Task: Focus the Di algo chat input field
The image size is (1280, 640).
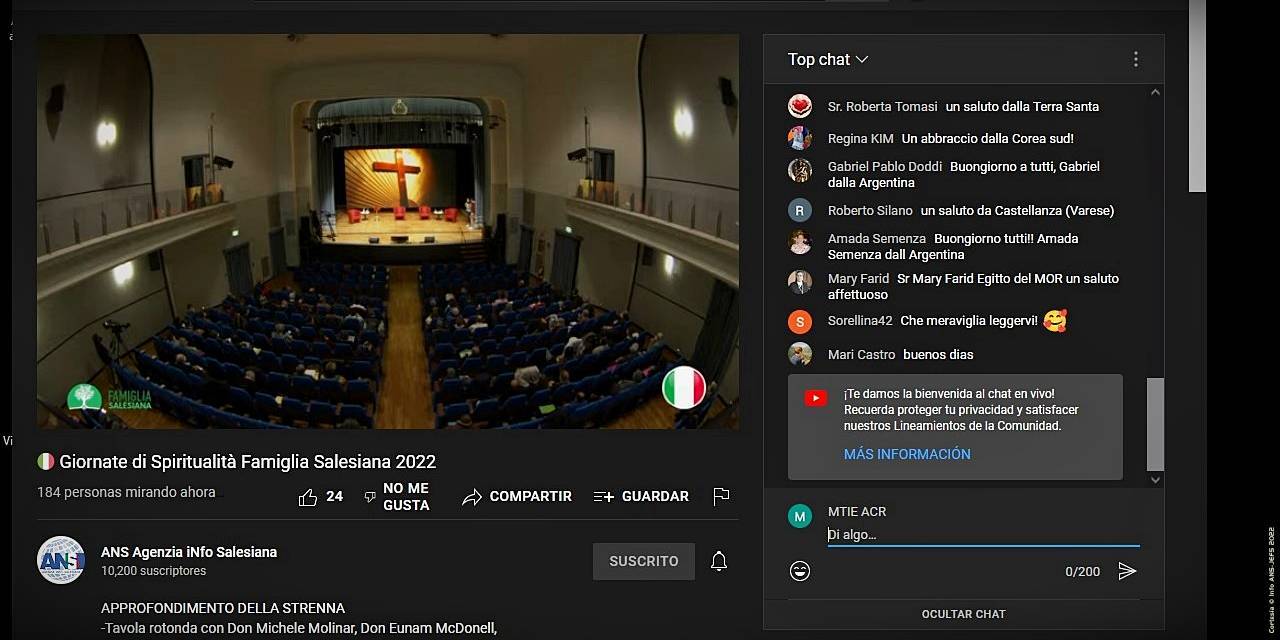Action: [x=983, y=535]
